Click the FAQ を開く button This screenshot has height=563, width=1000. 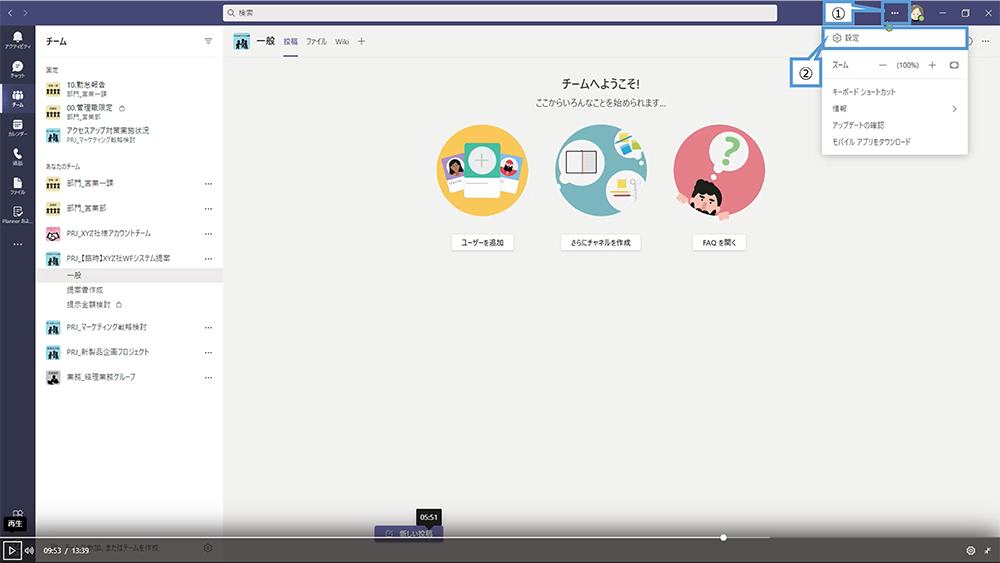(x=719, y=243)
